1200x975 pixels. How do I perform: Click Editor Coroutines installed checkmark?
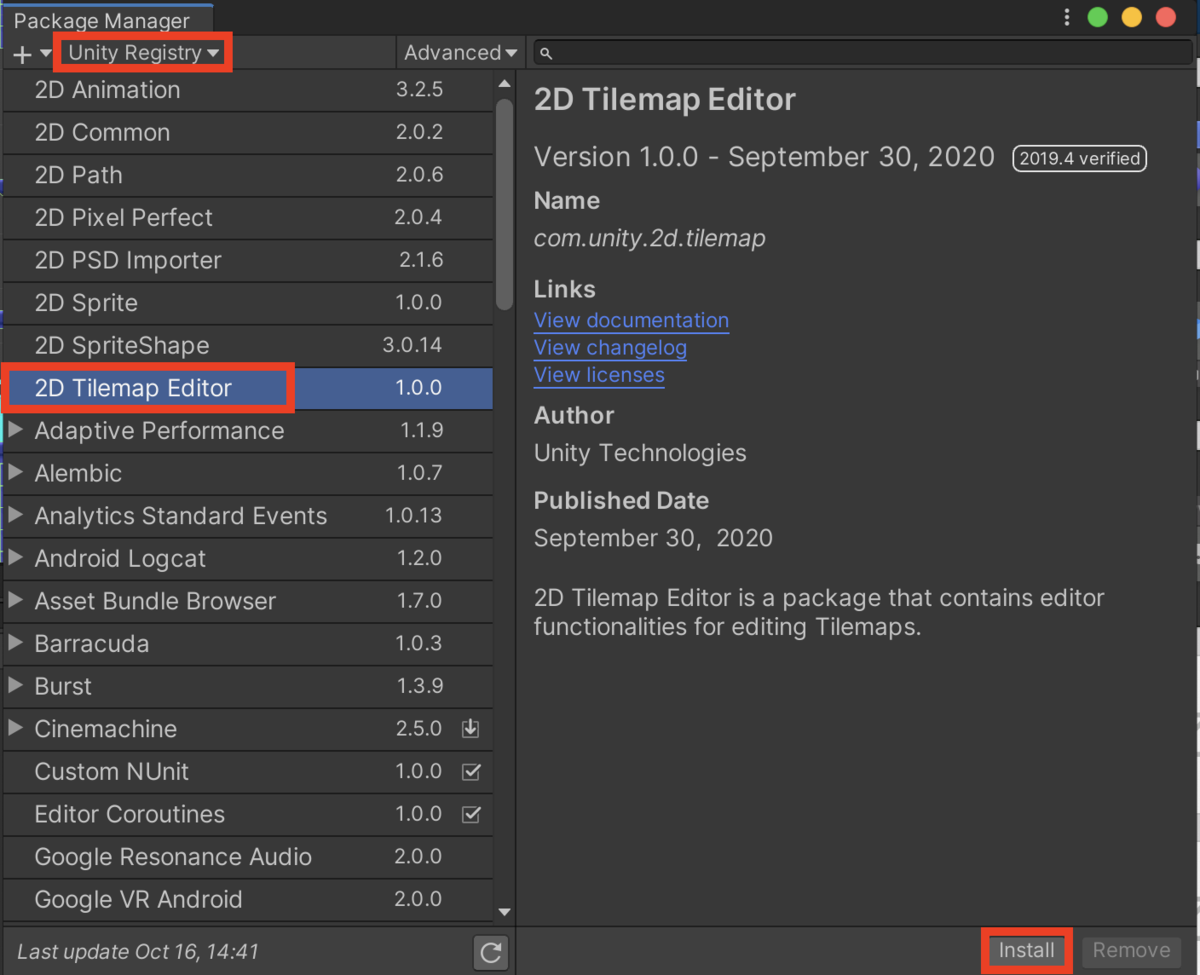pos(471,814)
